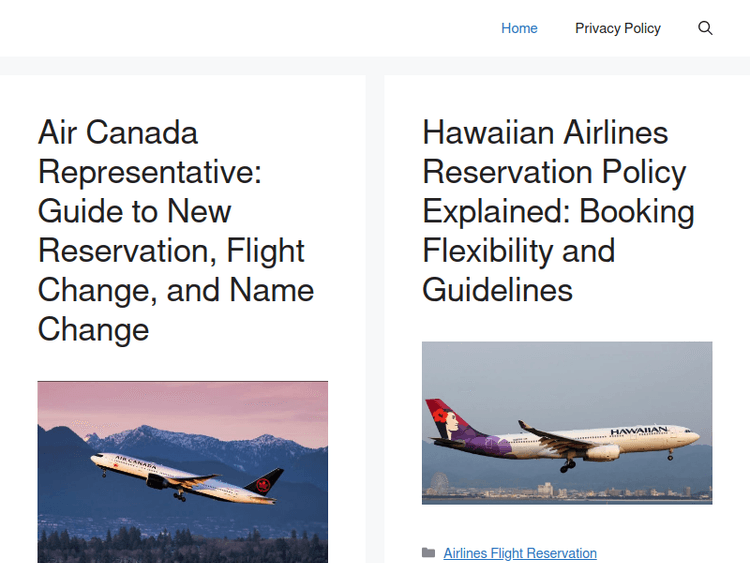Click the folder category icon
750x563 pixels.
(x=428, y=553)
